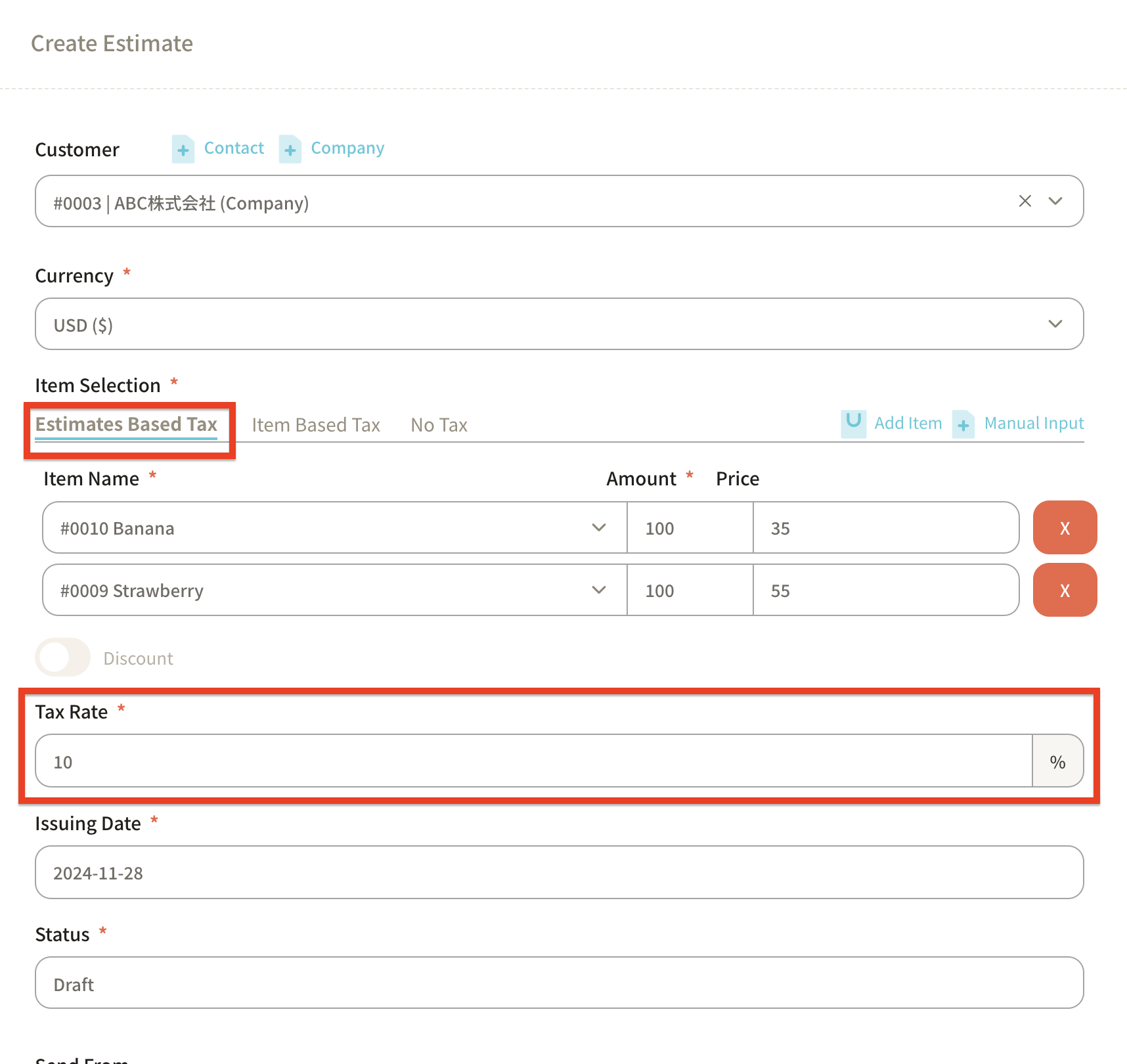
Task: Click the Manual Input plus icon
Action: click(x=963, y=424)
